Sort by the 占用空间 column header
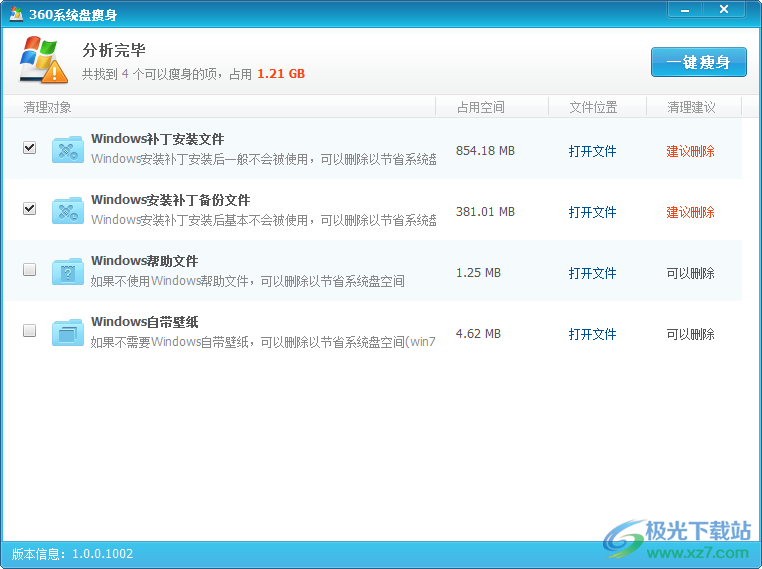This screenshot has width=762, height=569. coord(481,107)
